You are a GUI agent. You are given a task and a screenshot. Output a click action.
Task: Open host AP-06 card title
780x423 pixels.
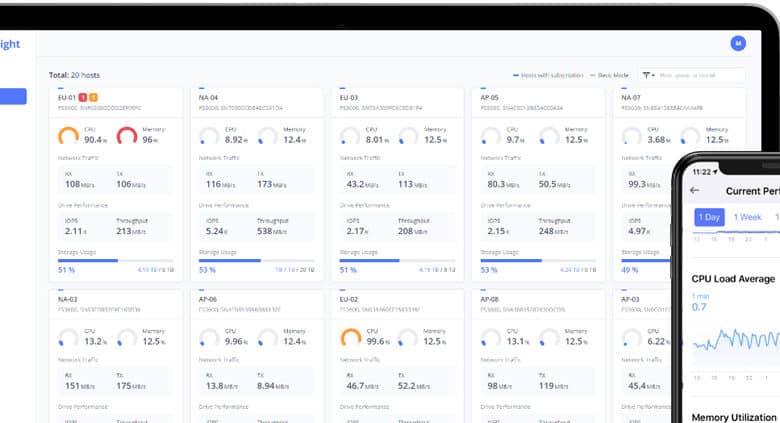coord(208,299)
